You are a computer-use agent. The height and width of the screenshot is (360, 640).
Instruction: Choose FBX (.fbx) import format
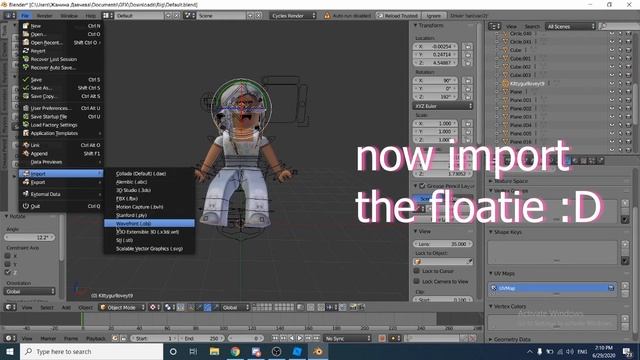click(x=149, y=198)
